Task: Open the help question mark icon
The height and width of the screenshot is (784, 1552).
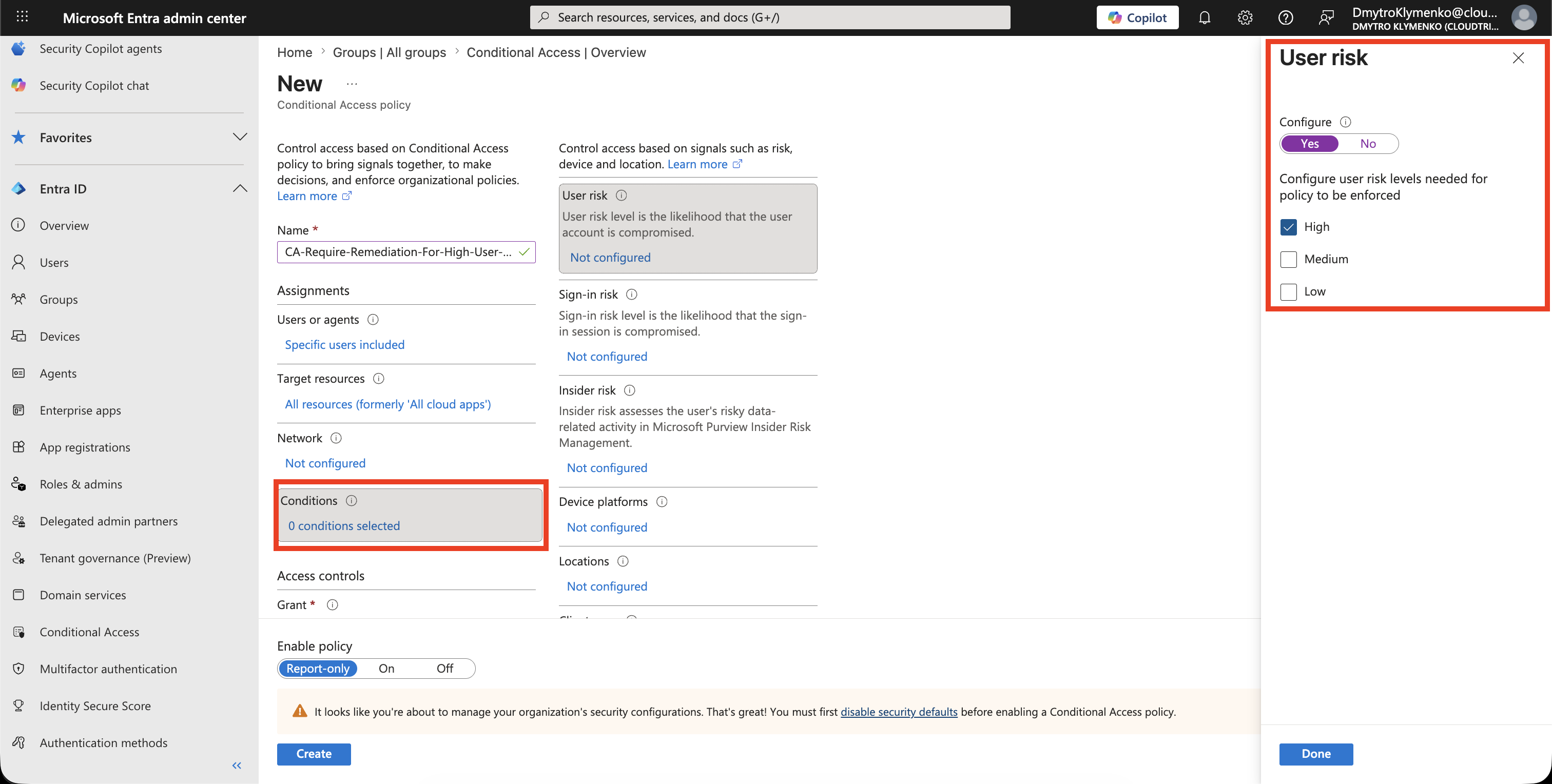Action: 1286,18
